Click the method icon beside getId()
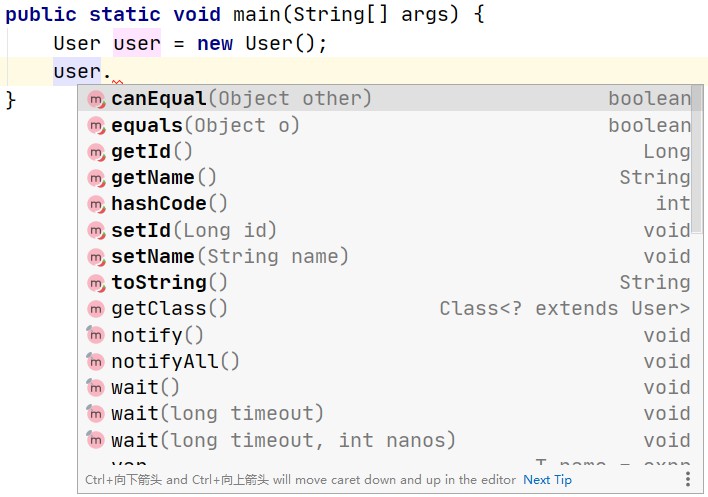 pyautogui.click(x=96, y=152)
